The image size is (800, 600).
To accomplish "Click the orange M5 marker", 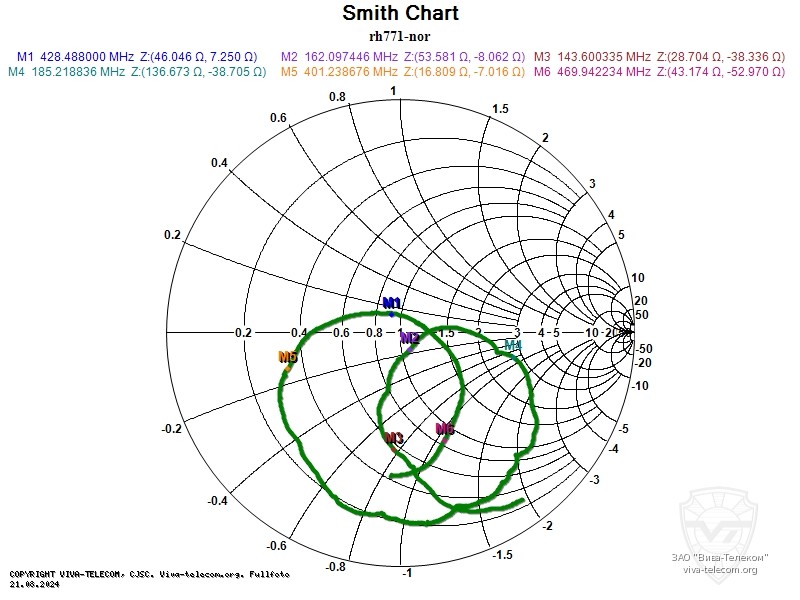I will (x=288, y=358).
